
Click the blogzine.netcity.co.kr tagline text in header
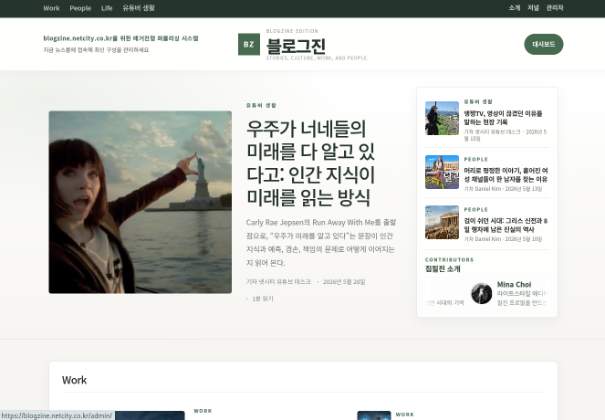pos(121,38)
